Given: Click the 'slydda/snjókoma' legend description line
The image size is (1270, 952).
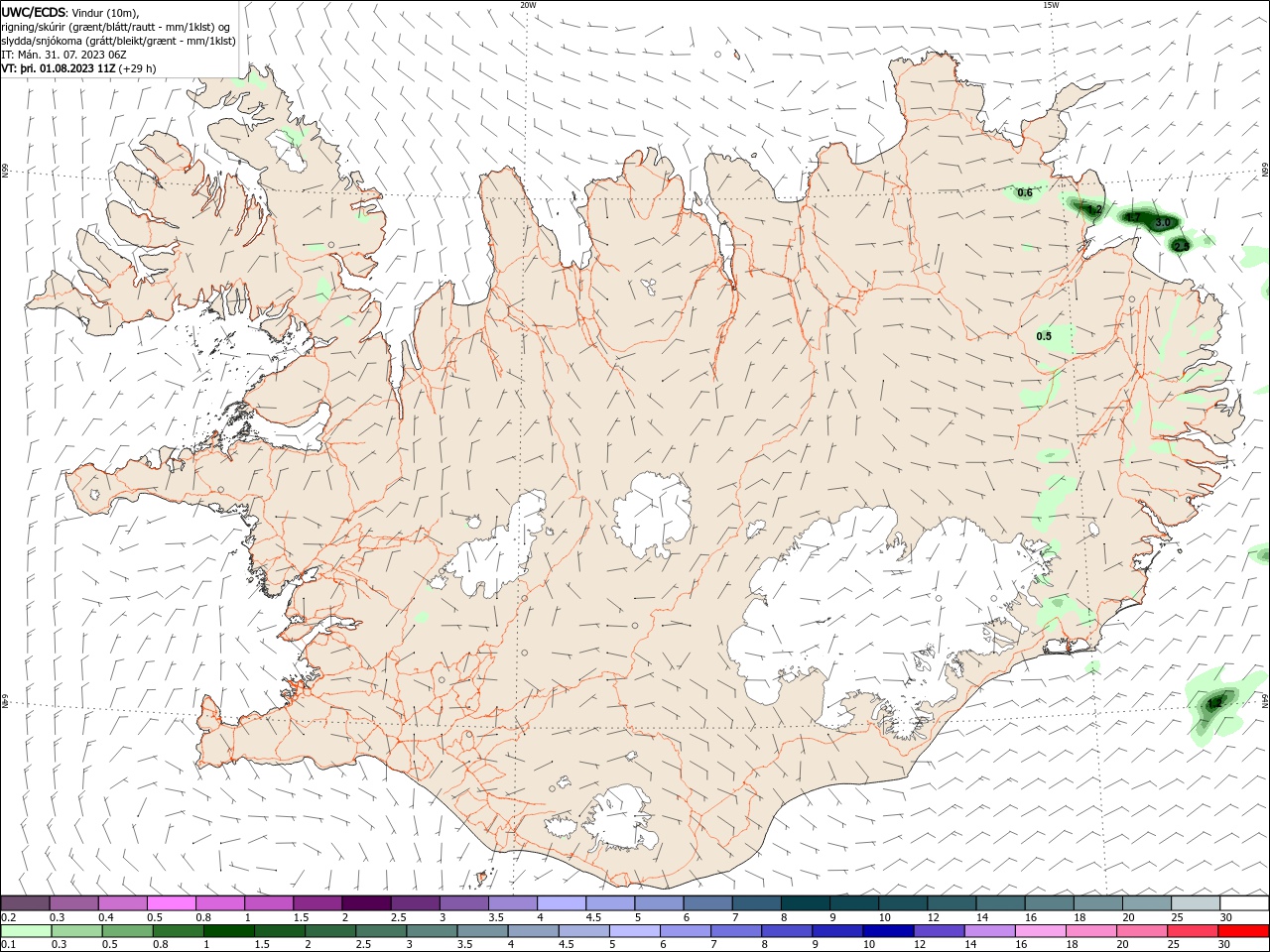Looking at the screenshot, I should coord(118,41).
